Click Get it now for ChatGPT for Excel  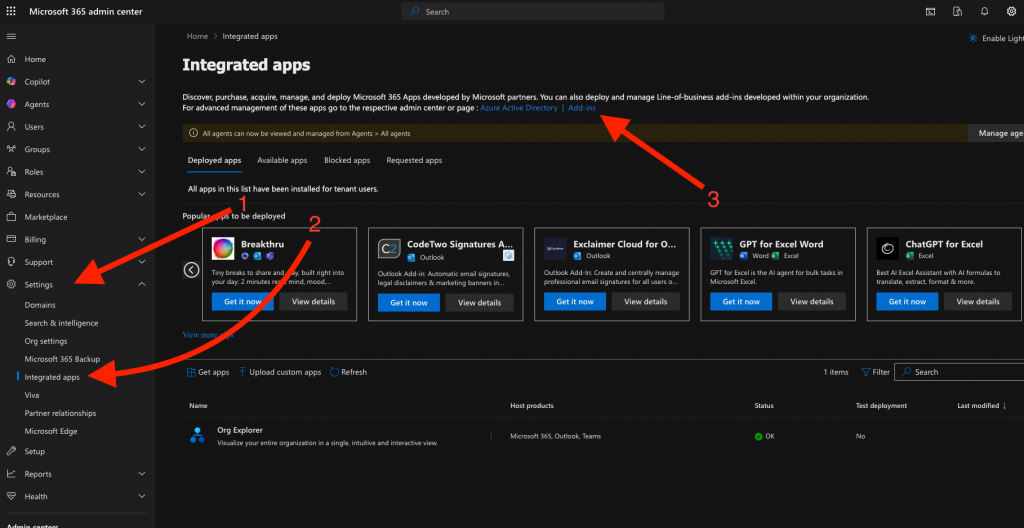[907, 302]
